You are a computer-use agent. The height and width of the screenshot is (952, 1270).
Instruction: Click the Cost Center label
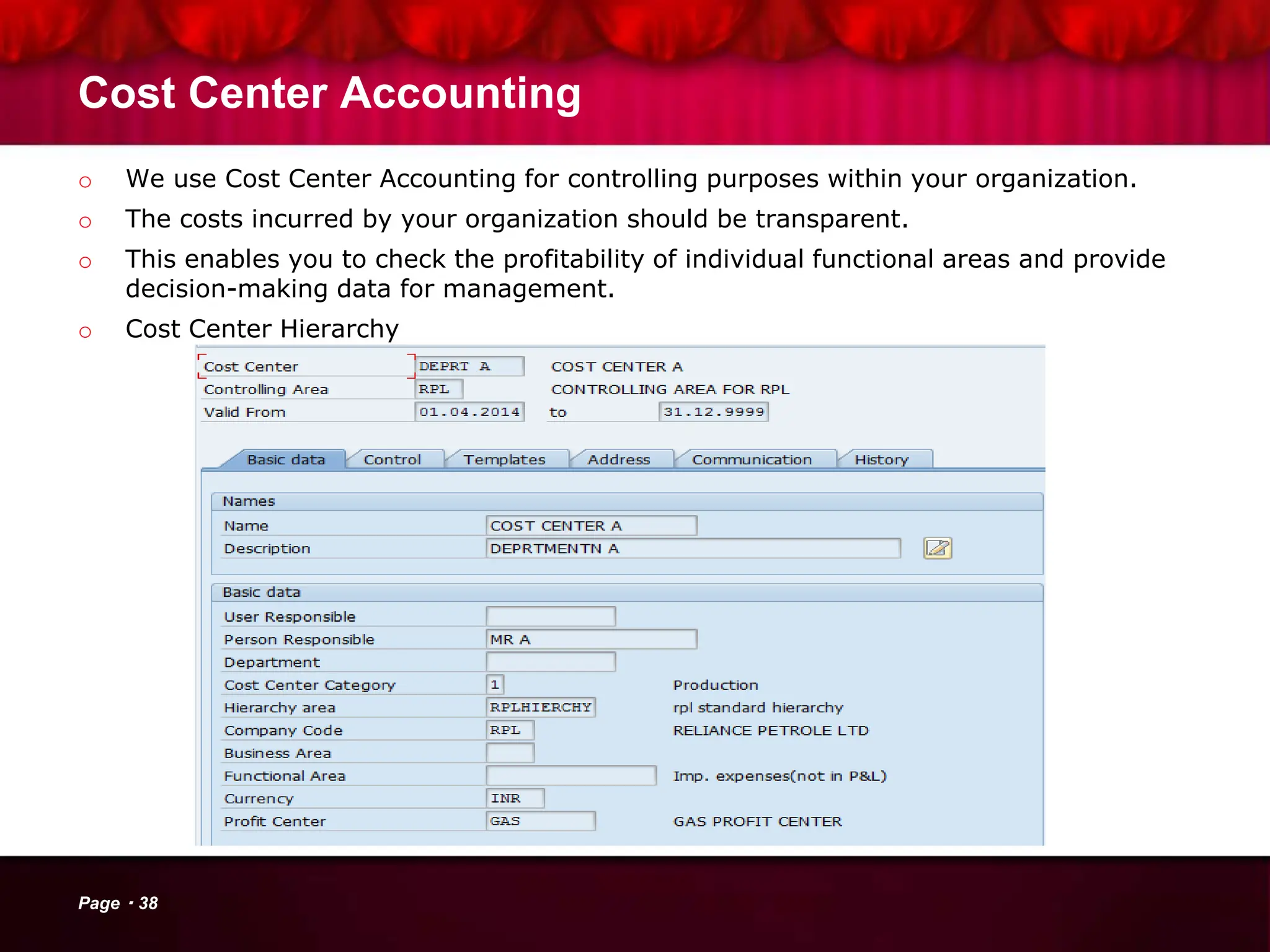251,367
